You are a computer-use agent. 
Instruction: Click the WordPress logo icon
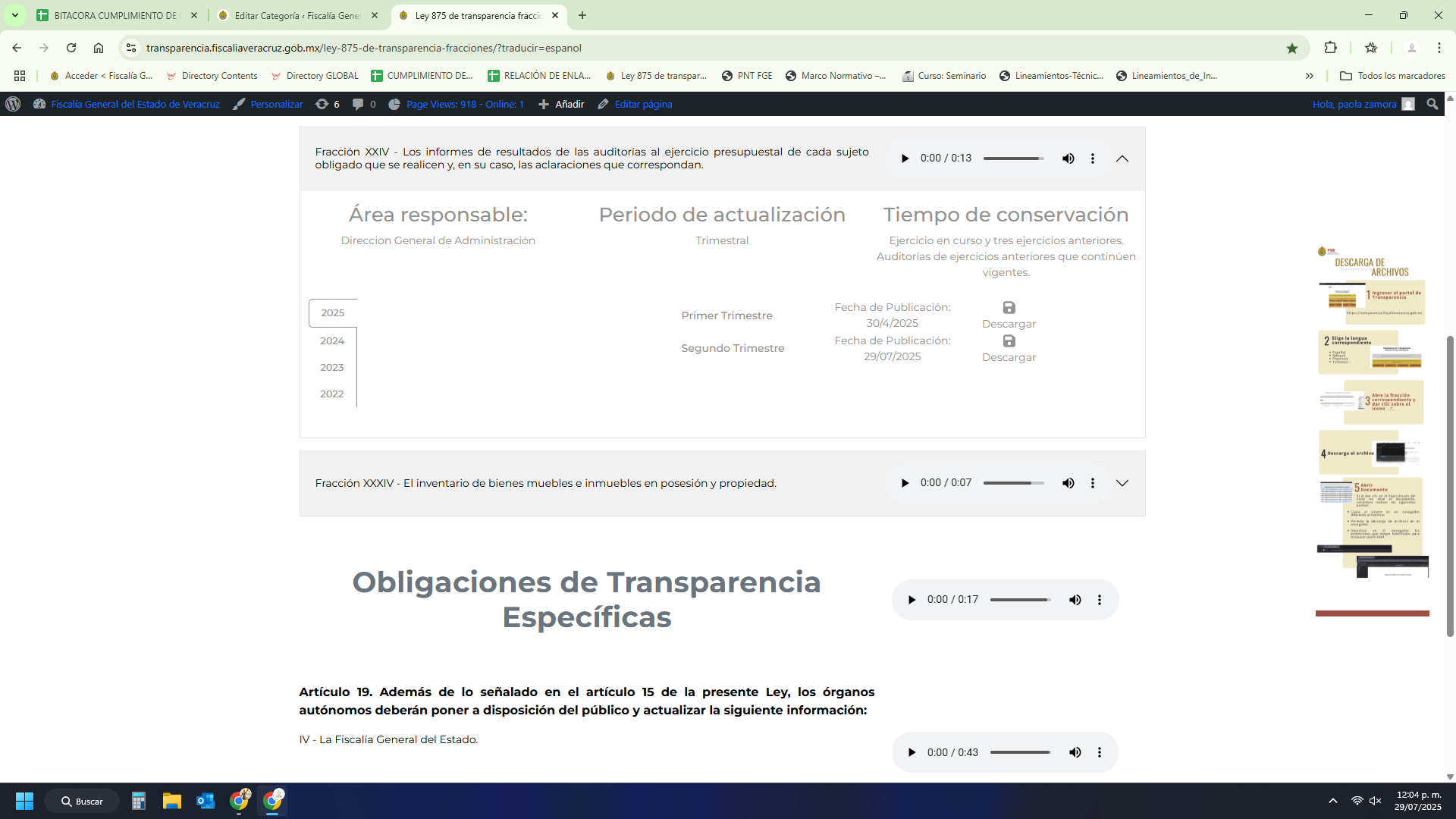[13, 104]
